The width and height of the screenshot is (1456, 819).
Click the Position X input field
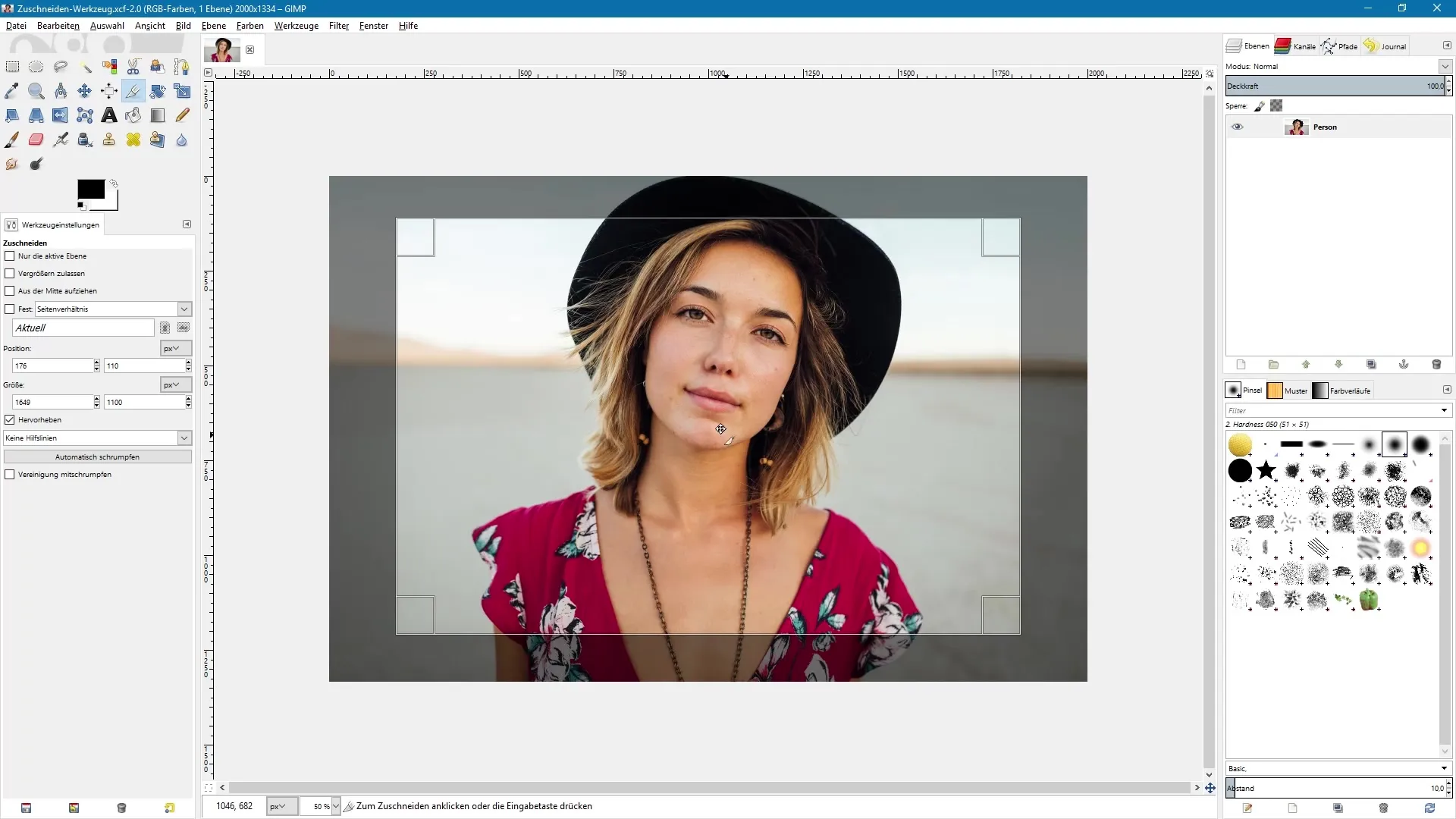[x=52, y=366]
